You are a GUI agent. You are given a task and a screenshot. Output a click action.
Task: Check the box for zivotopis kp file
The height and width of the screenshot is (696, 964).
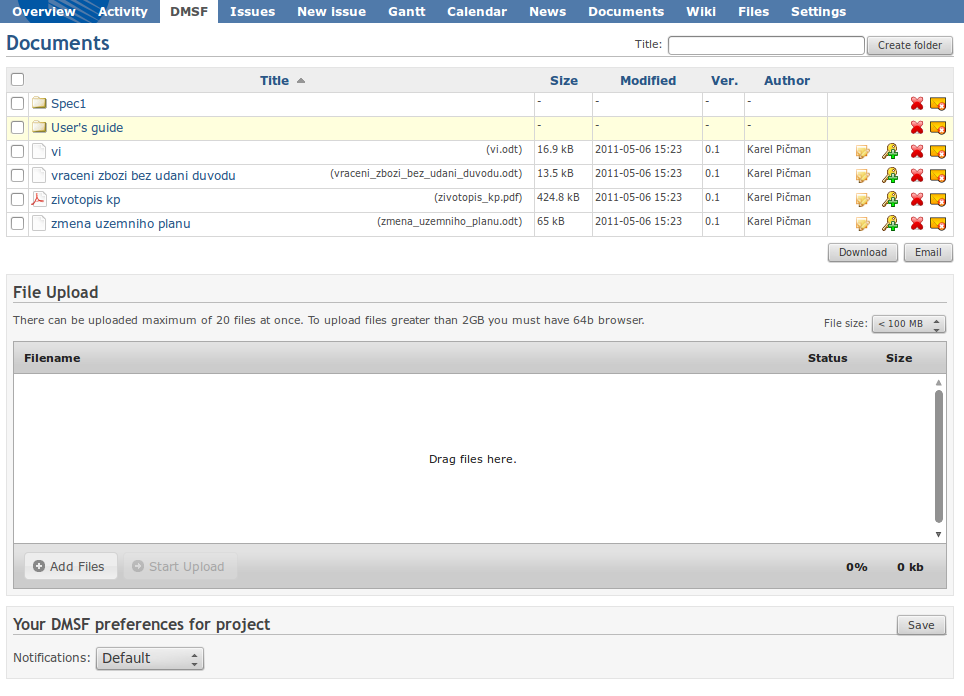(17, 199)
